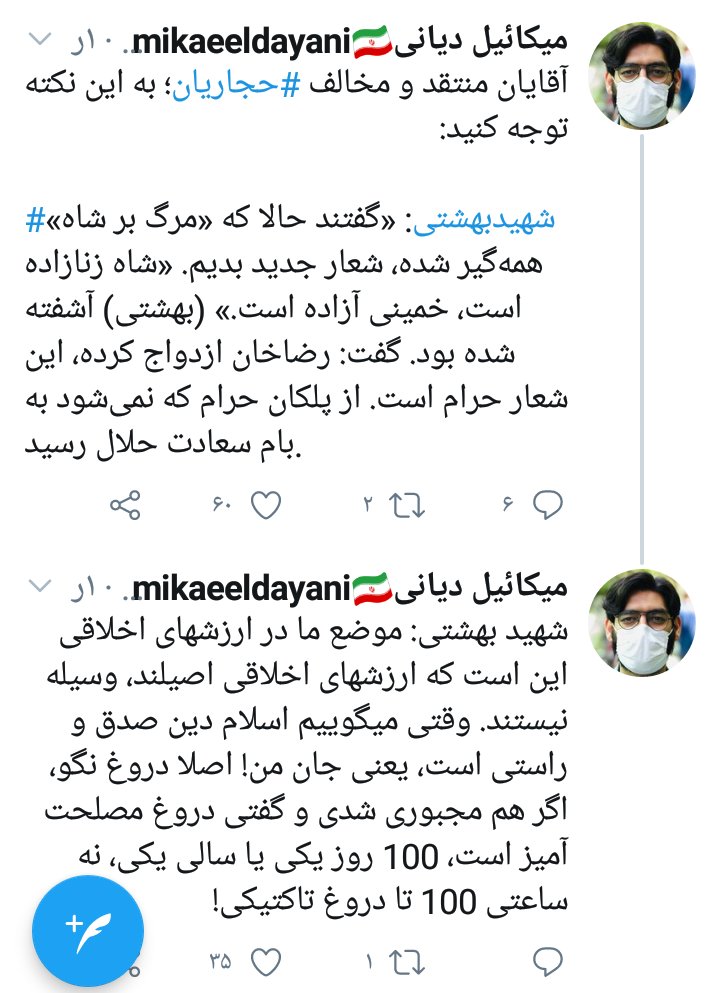The height and width of the screenshot is (993, 720).
Task: Retweet the first tweet
Action: point(406,505)
